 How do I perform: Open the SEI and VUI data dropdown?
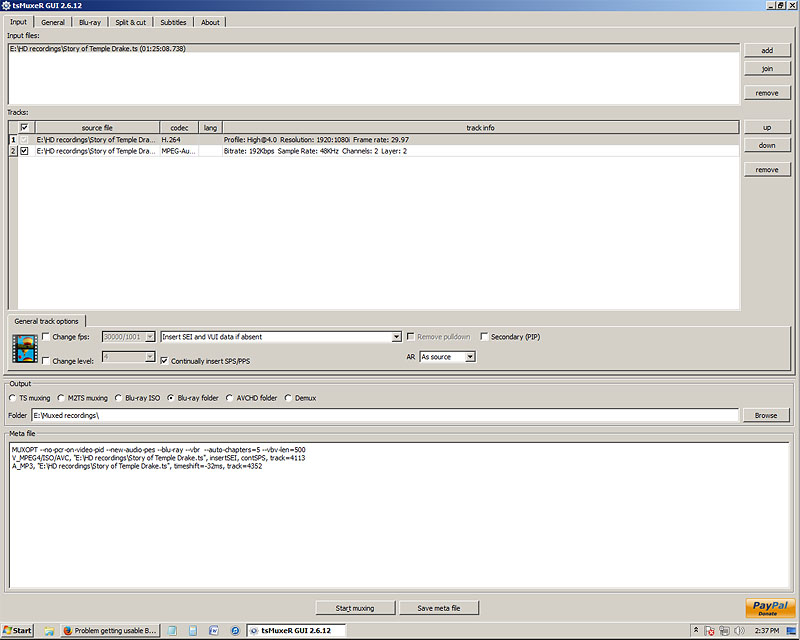(x=396, y=337)
